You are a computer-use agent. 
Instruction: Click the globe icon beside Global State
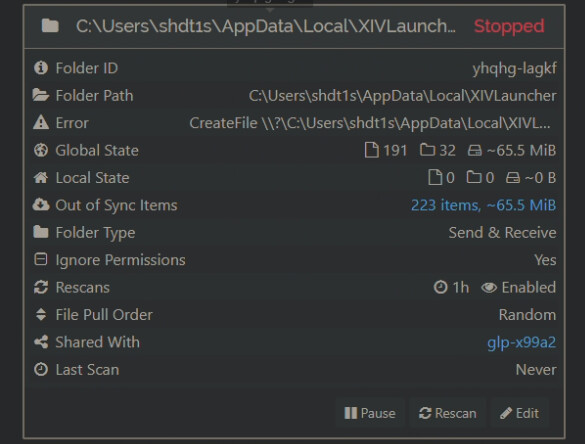[41, 150]
